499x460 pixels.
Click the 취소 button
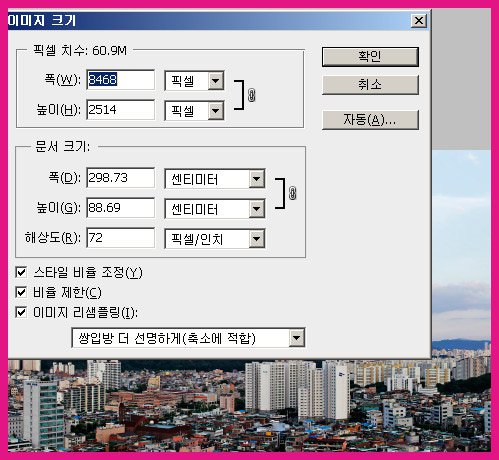coord(370,85)
